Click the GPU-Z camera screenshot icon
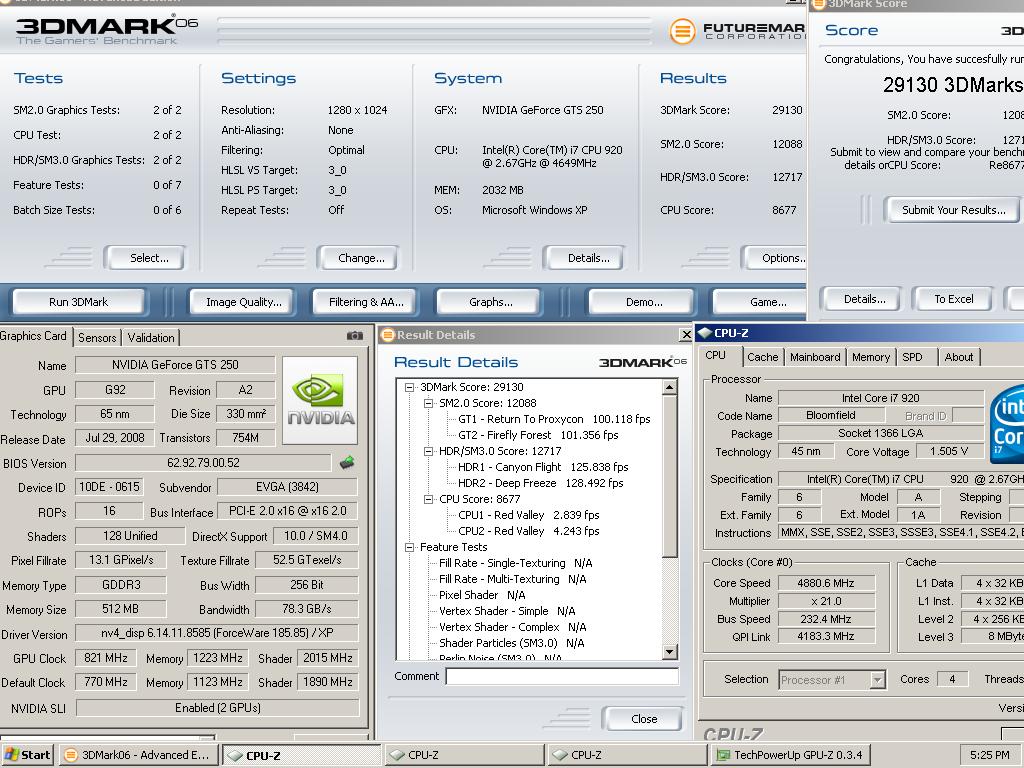This screenshot has width=1024, height=768. [x=355, y=336]
